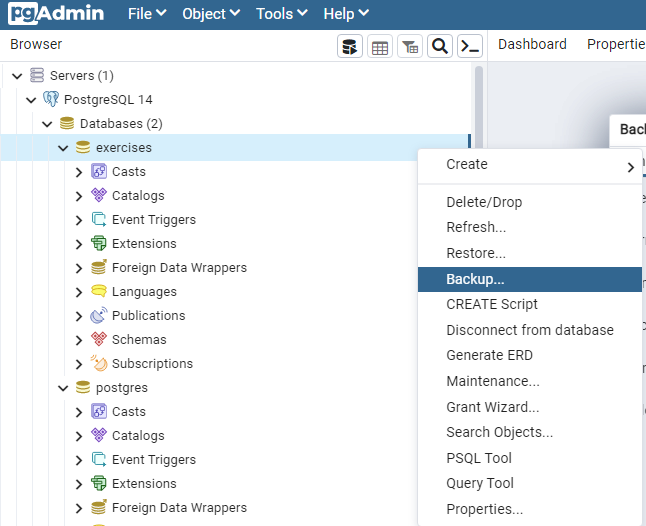This screenshot has height=526, width=646.
Task: Switch to the Dashboard tab
Action: coord(532,44)
